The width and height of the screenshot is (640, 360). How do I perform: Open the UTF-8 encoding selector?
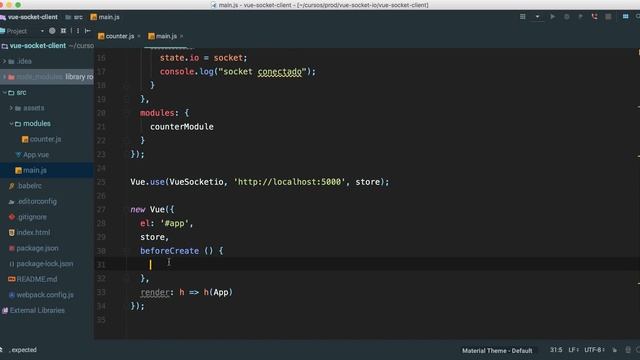(594, 350)
